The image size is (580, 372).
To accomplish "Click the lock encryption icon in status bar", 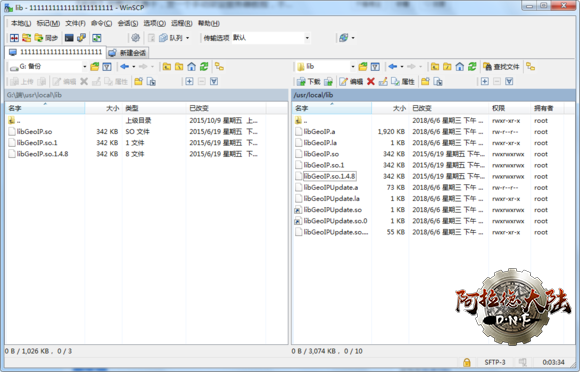I will (466, 362).
